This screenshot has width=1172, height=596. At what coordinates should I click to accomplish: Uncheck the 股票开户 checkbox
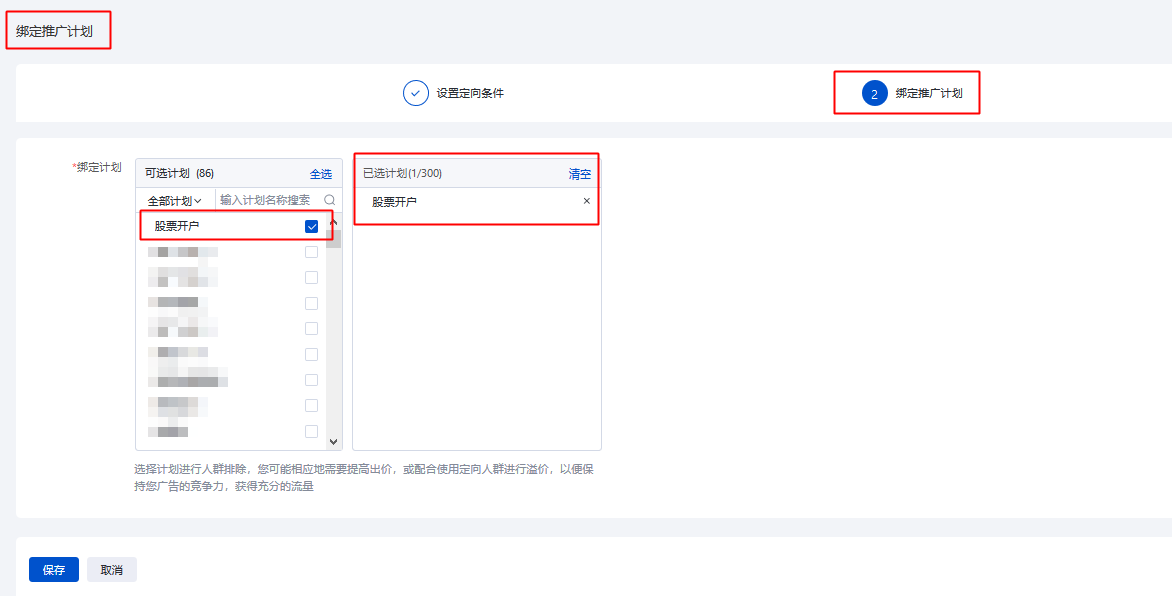pos(312,227)
